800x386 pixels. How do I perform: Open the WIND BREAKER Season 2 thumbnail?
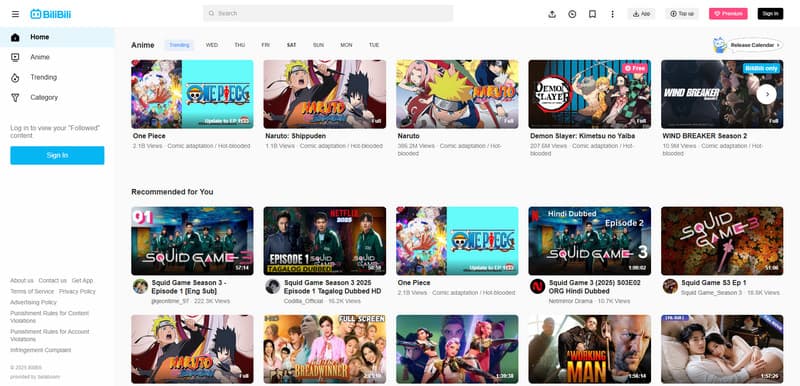click(x=722, y=94)
